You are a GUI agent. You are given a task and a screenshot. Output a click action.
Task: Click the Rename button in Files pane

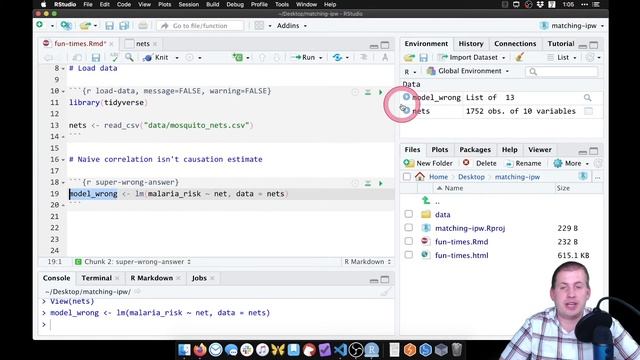(523, 163)
